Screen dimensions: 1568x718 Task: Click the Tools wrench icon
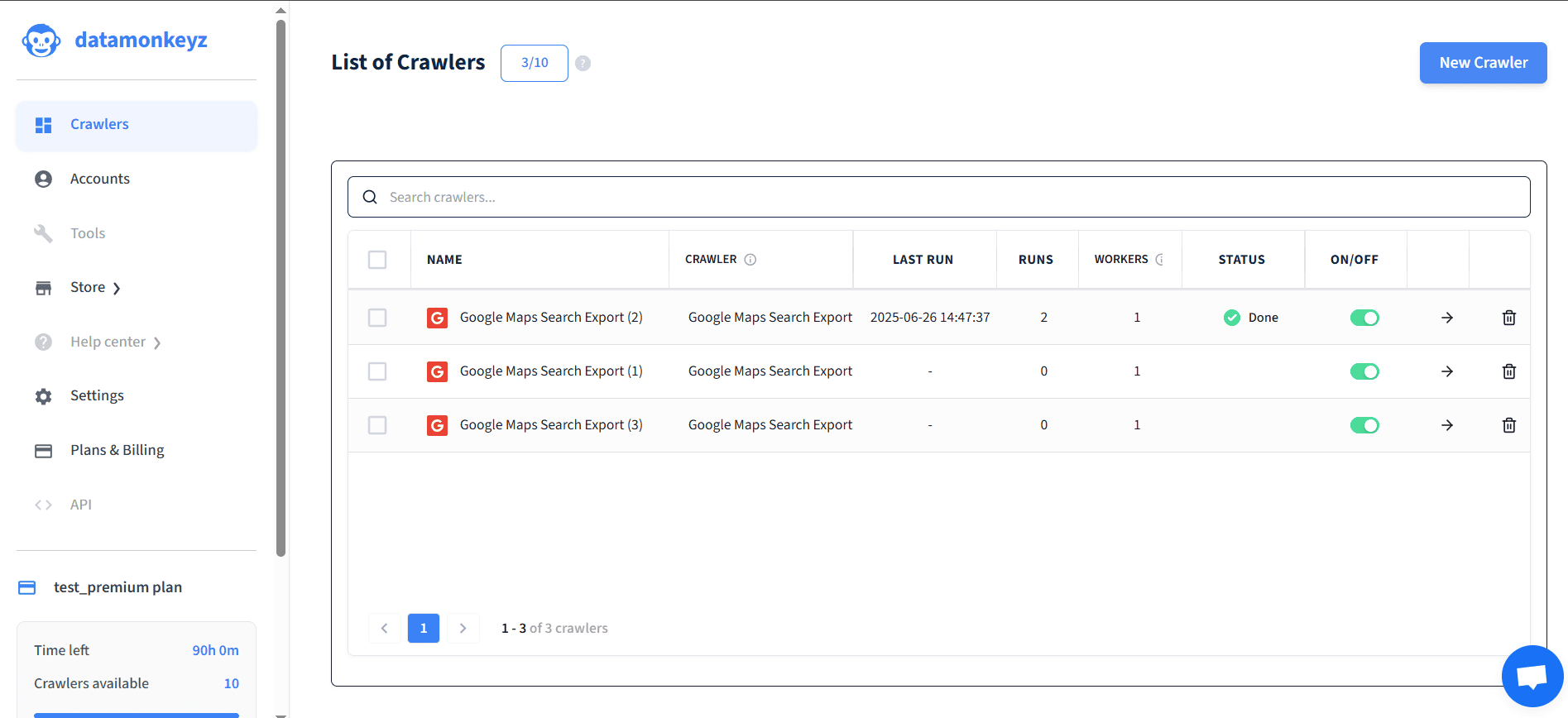click(x=44, y=233)
